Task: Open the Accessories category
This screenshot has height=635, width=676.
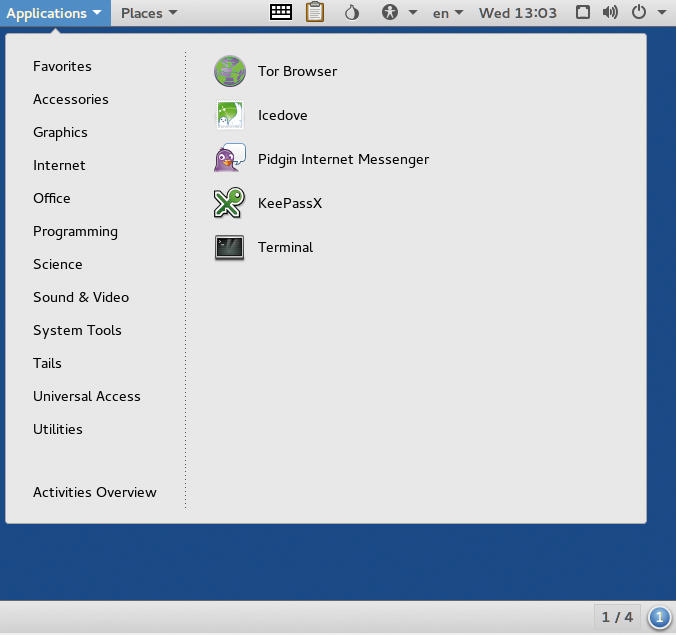Action: pos(71,100)
